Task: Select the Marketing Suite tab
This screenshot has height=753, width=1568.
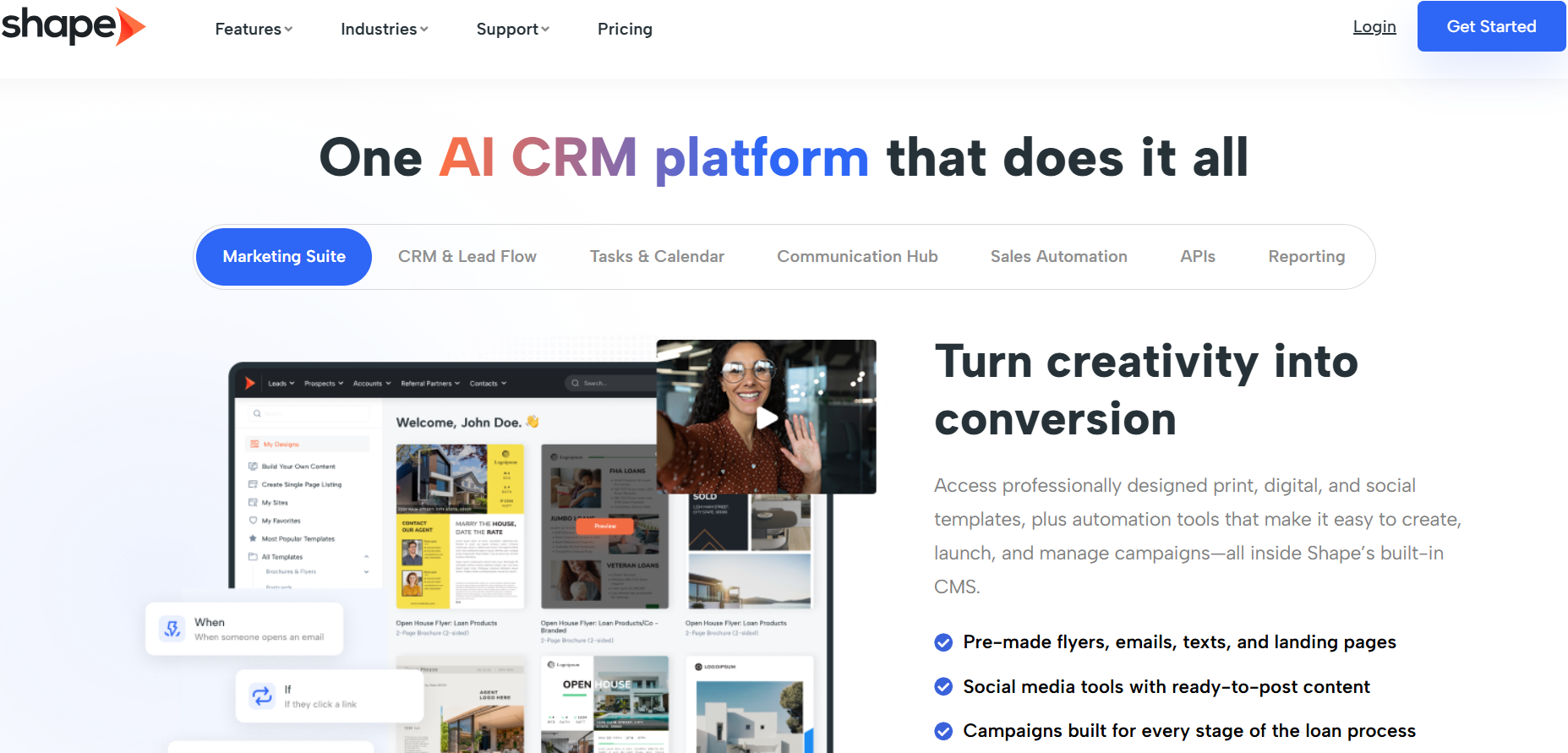Action: (284, 256)
